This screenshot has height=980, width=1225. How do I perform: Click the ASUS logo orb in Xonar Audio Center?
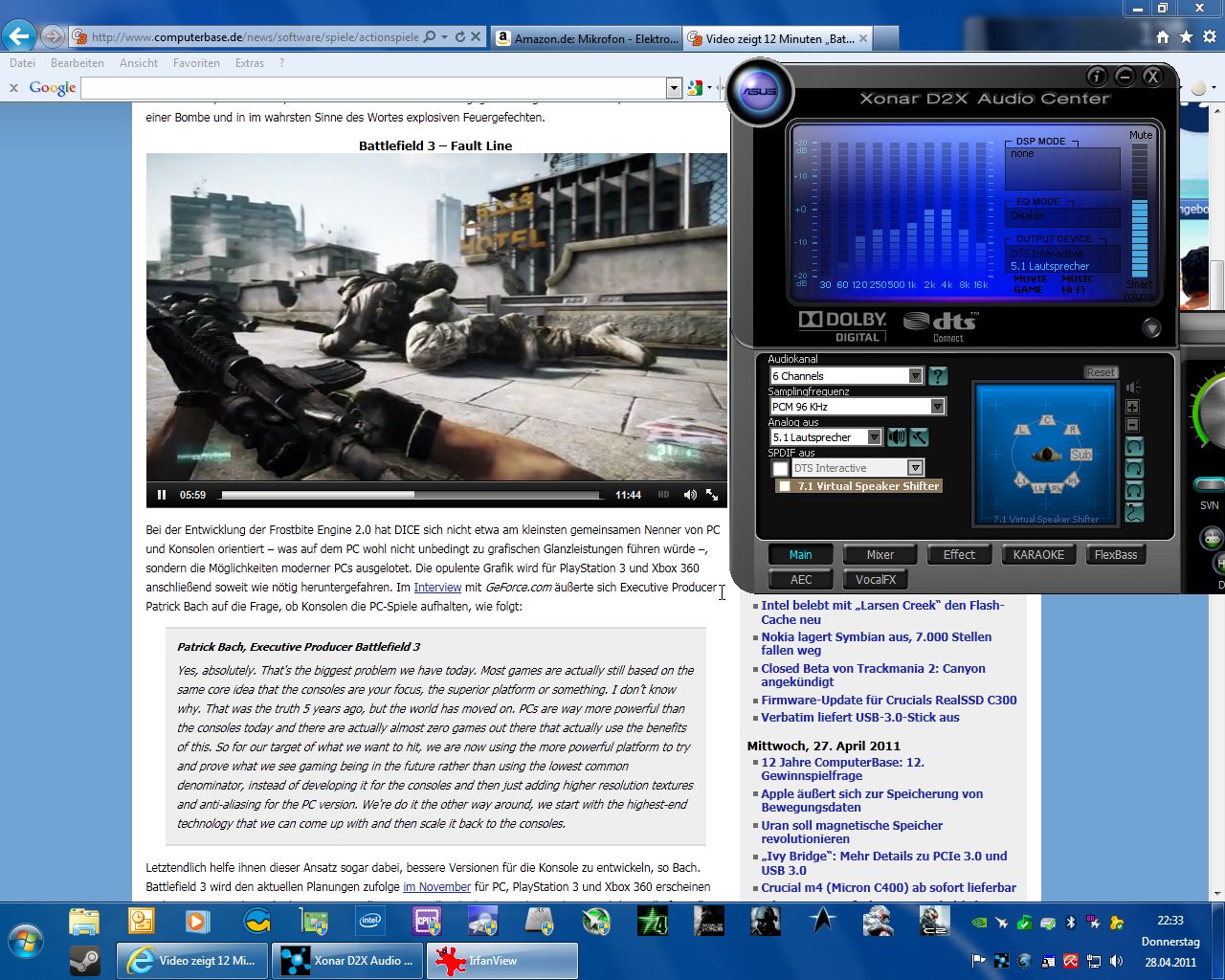click(761, 92)
